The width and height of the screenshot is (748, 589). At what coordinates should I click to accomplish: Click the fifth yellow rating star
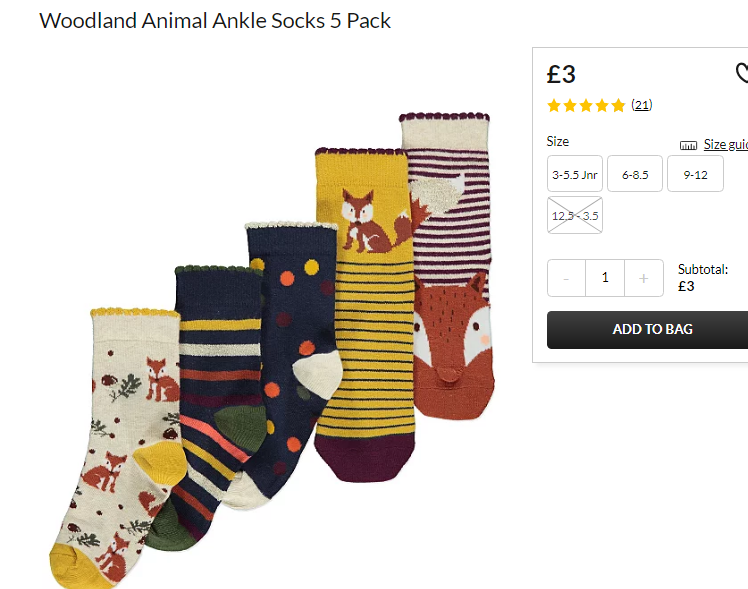[x=618, y=105]
